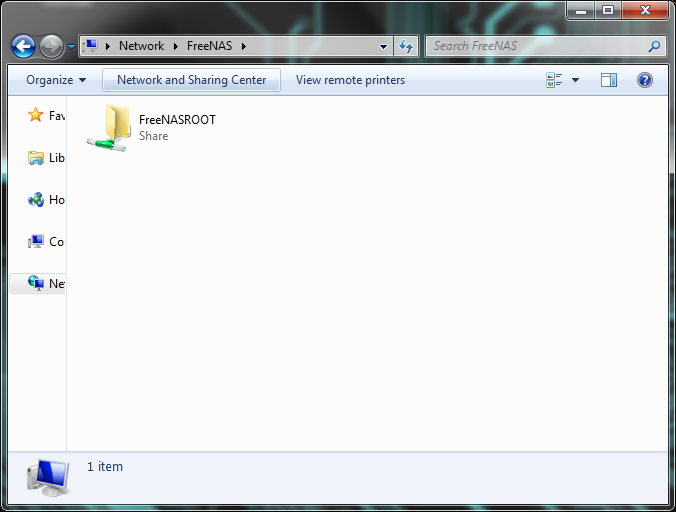Expand the view options dropdown arrow
Viewport: 676px width, 512px height.
(x=576, y=80)
